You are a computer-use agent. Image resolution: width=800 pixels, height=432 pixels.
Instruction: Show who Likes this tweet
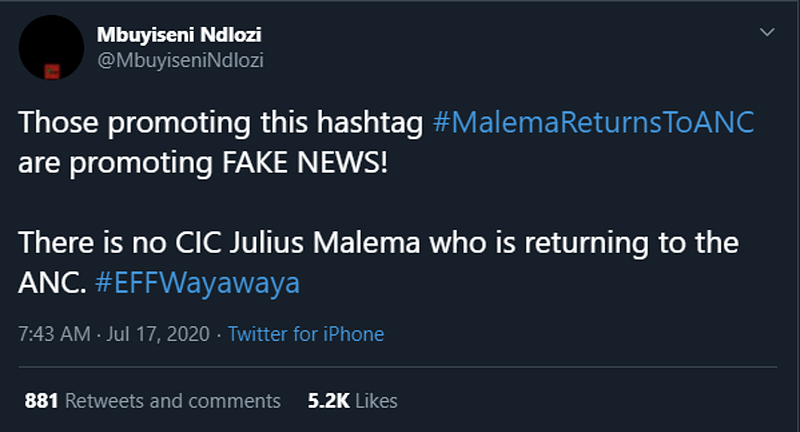click(376, 401)
